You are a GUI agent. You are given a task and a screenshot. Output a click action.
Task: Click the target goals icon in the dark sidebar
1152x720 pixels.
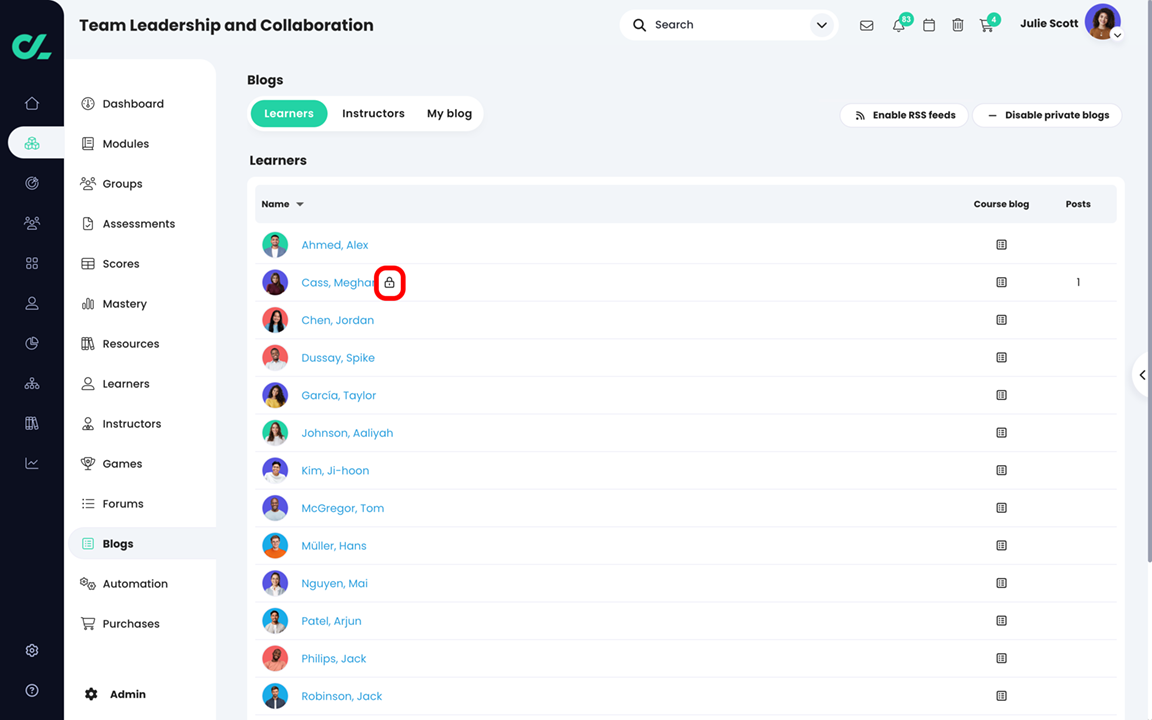(x=32, y=183)
